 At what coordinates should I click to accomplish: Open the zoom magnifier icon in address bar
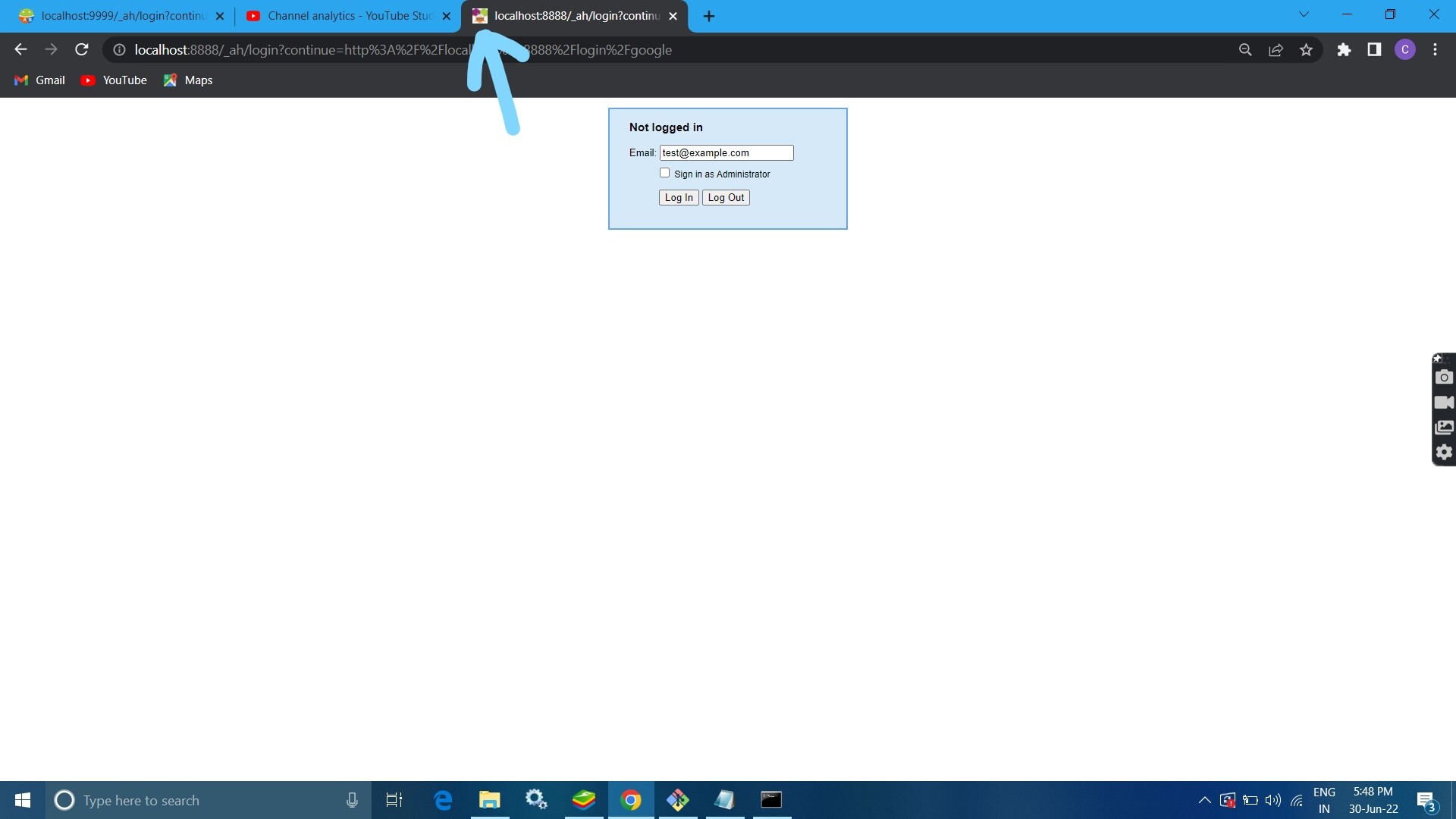coord(1245,50)
